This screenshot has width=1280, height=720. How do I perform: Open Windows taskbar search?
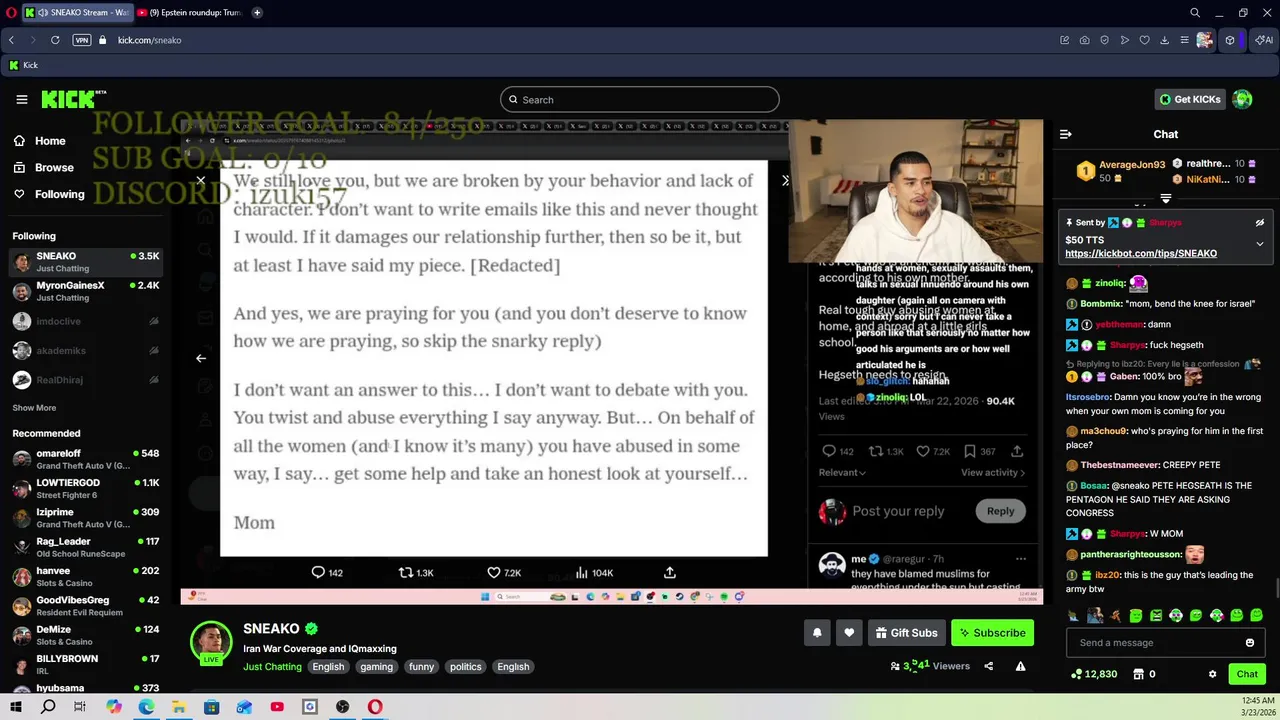(48, 707)
